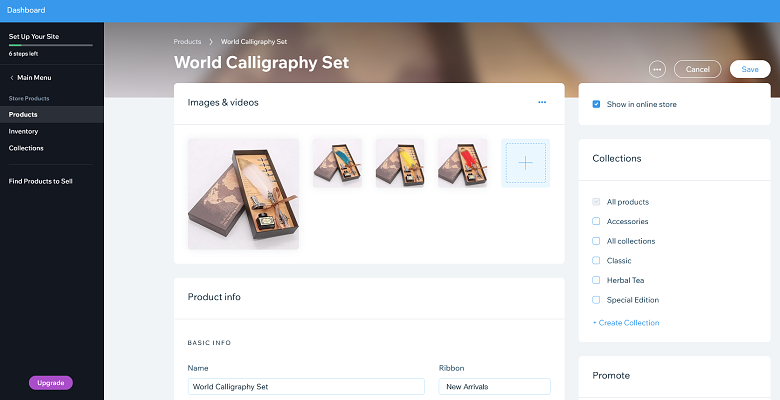The height and width of the screenshot is (400, 780).
Task: Enable the Special Edition collection checkbox
Action: coord(596,300)
